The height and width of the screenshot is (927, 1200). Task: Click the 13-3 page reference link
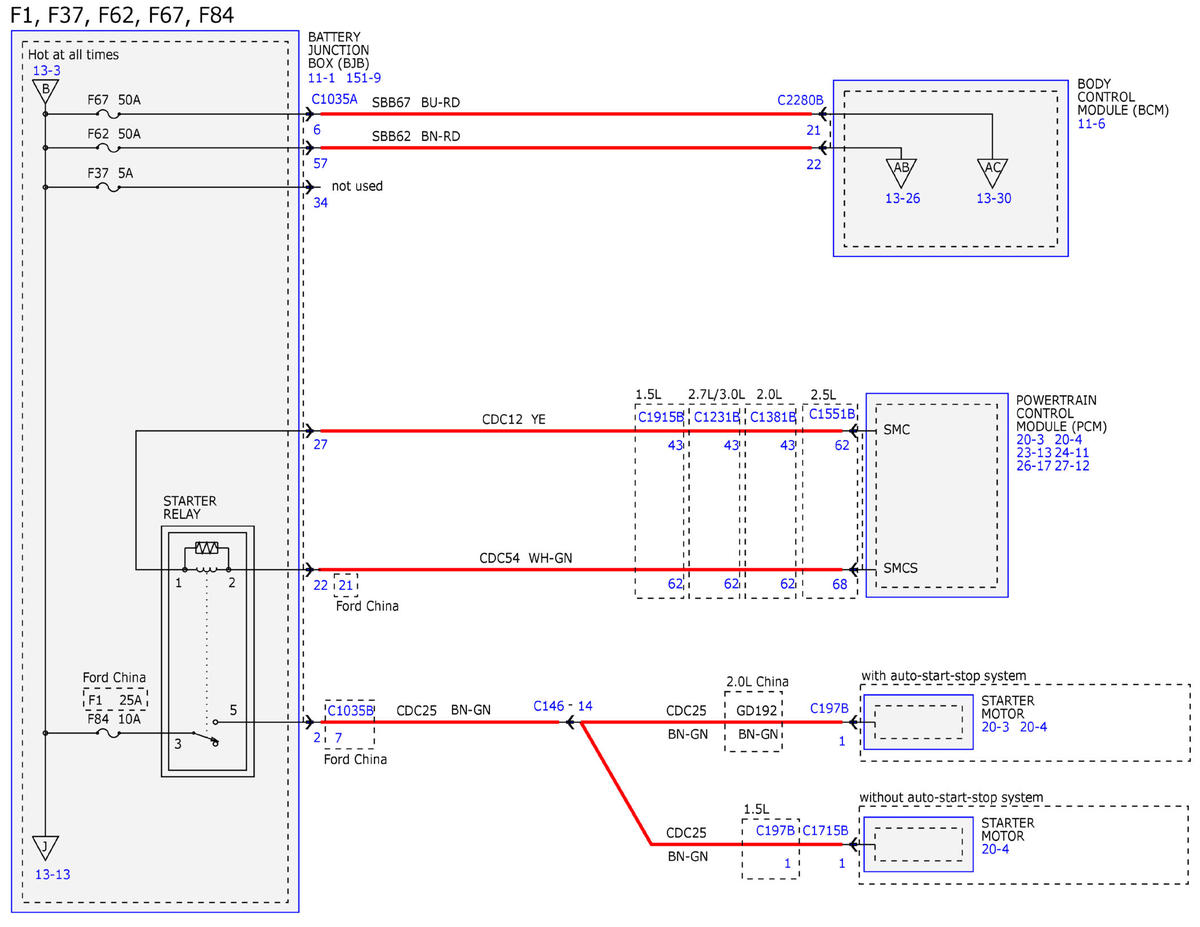point(46,71)
